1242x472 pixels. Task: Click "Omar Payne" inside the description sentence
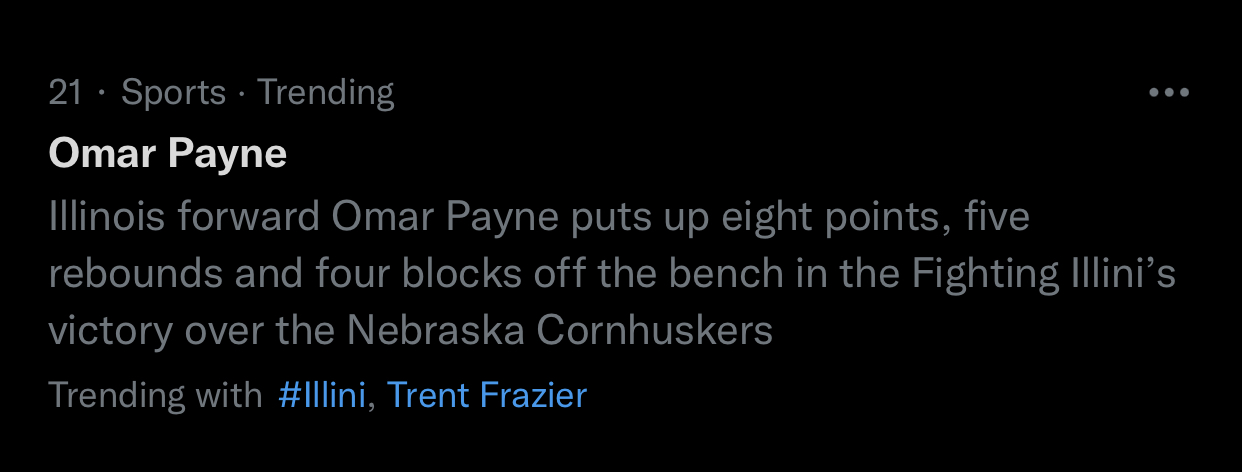(445, 217)
